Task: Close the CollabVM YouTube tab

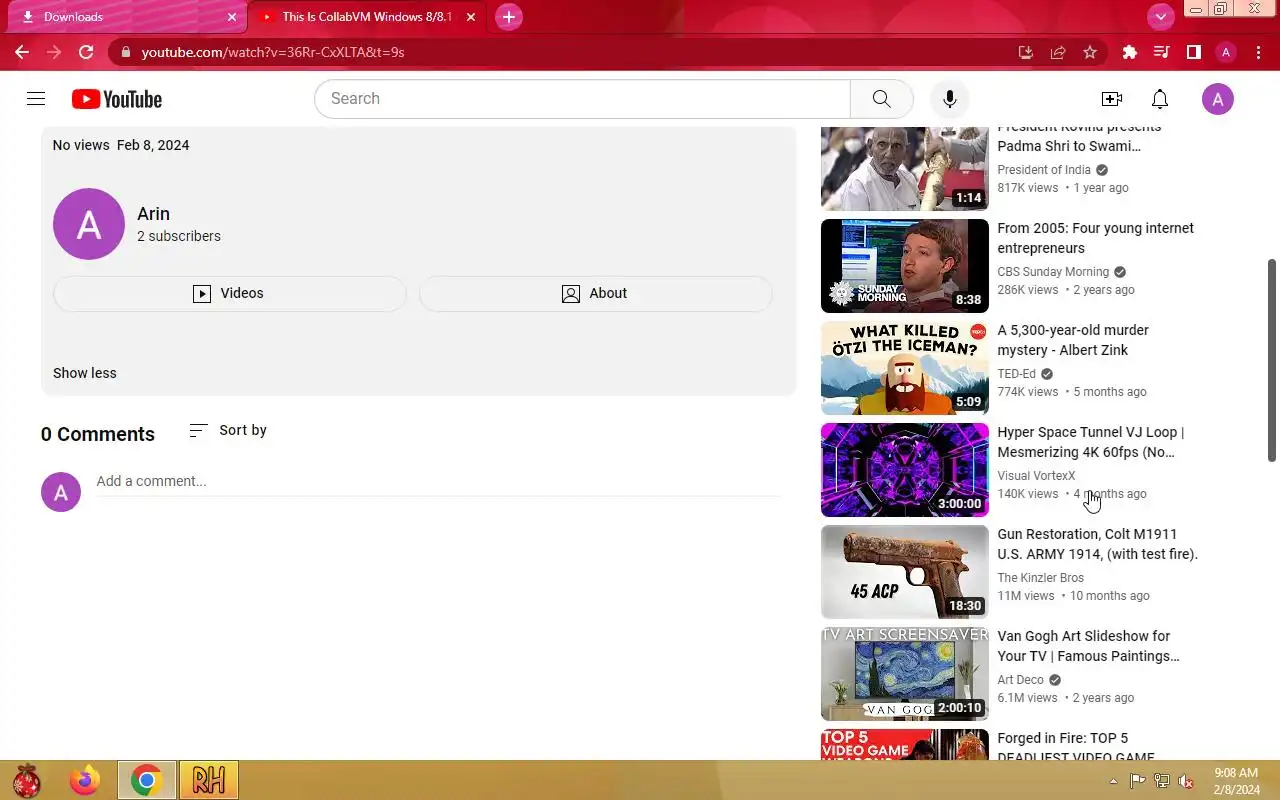Action: click(x=471, y=17)
